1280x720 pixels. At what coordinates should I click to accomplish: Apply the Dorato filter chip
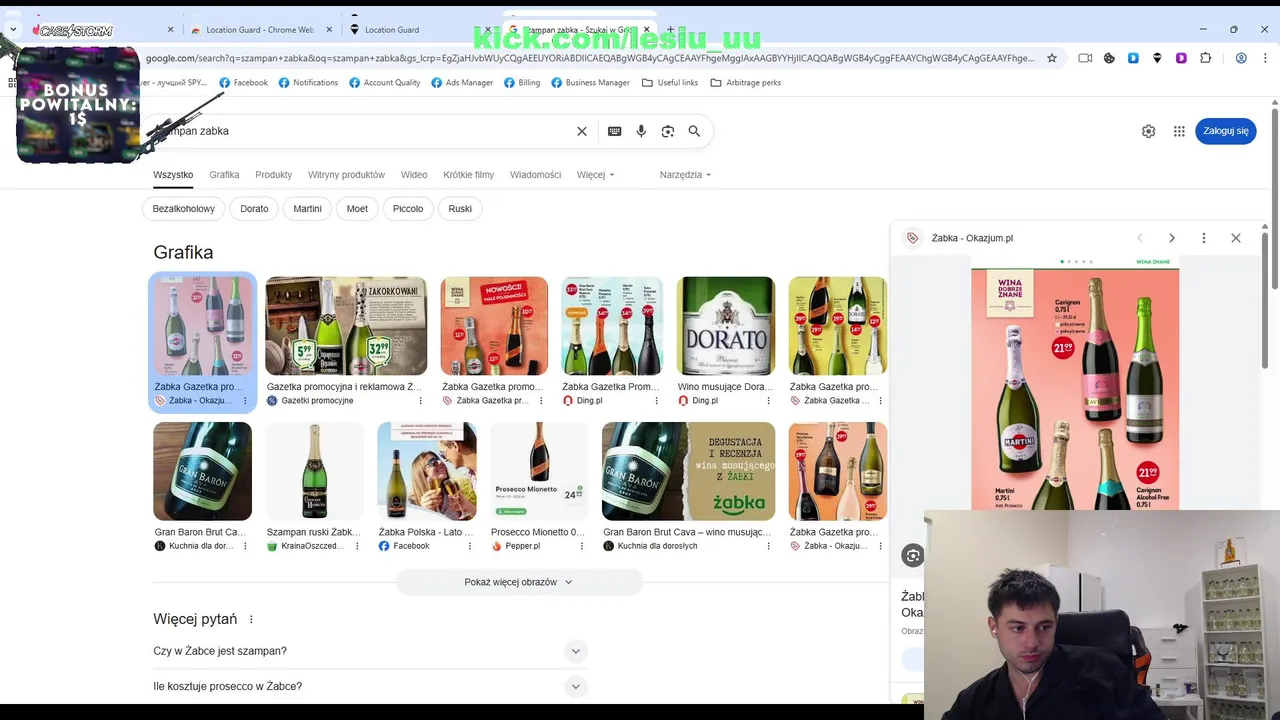point(254,209)
